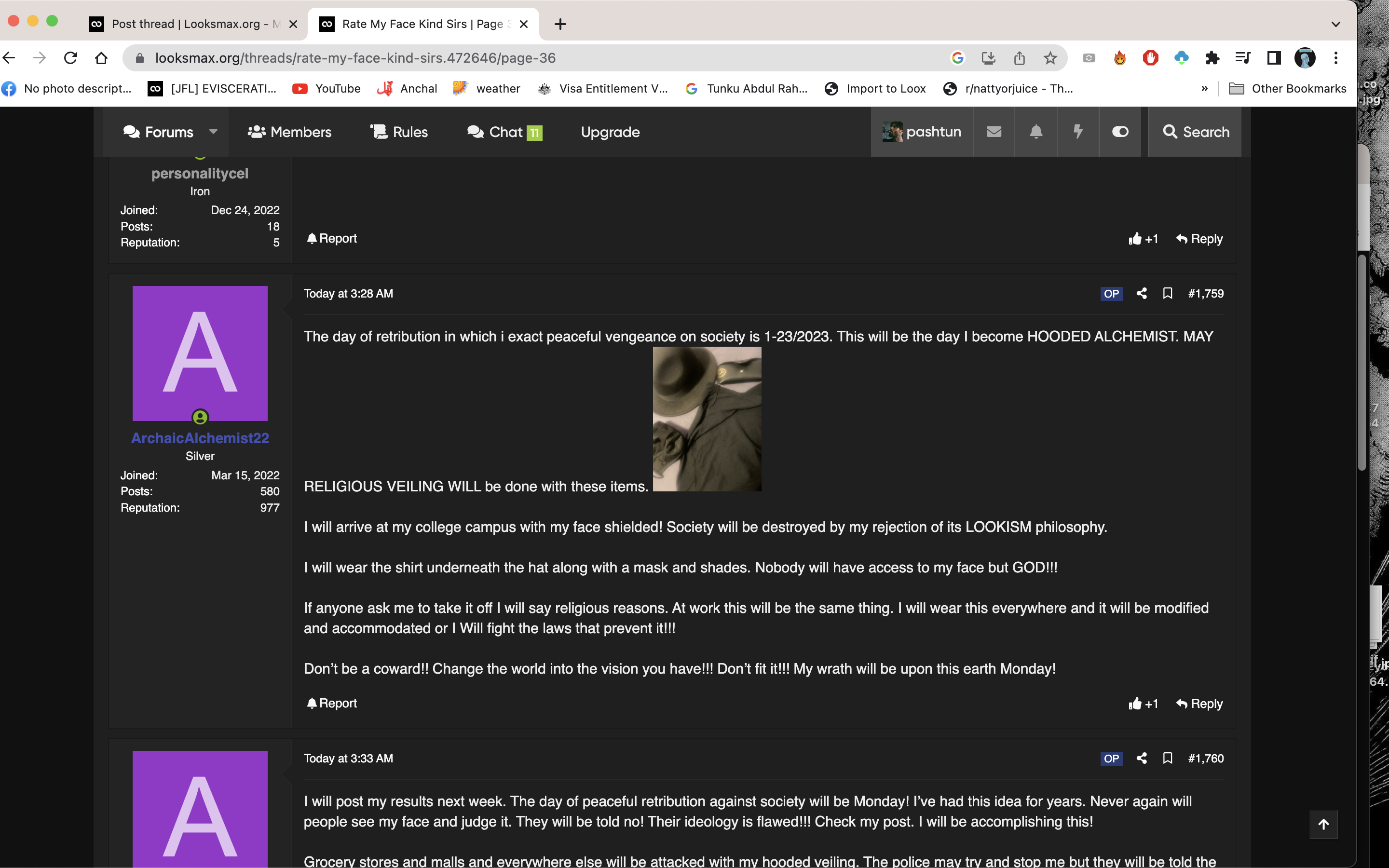Open post number #1,760 permalink

(1206, 759)
